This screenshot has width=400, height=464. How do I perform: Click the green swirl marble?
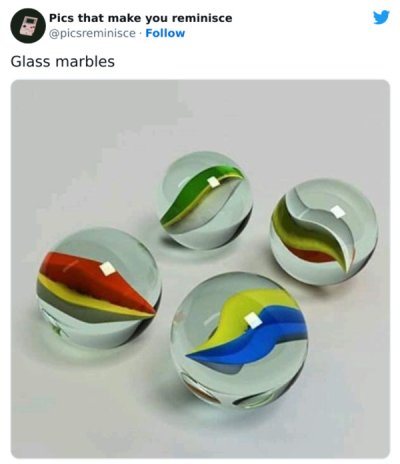205,200
